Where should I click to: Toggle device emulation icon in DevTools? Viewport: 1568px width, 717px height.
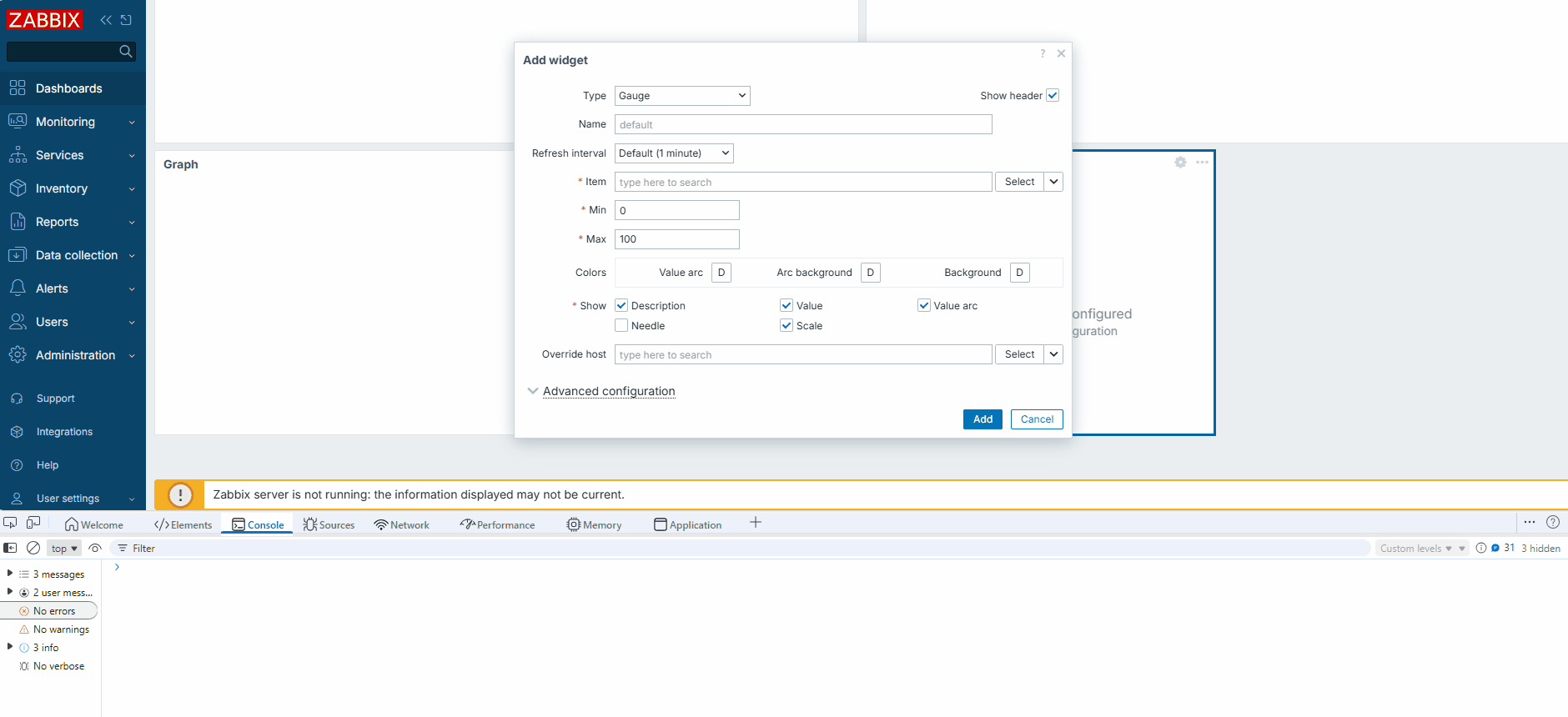pos(33,523)
